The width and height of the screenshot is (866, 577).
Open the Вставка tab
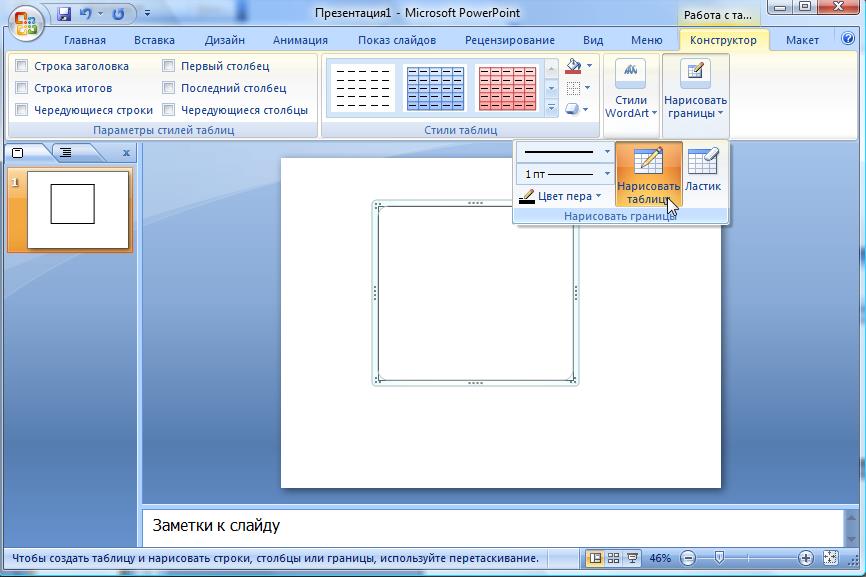click(154, 40)
